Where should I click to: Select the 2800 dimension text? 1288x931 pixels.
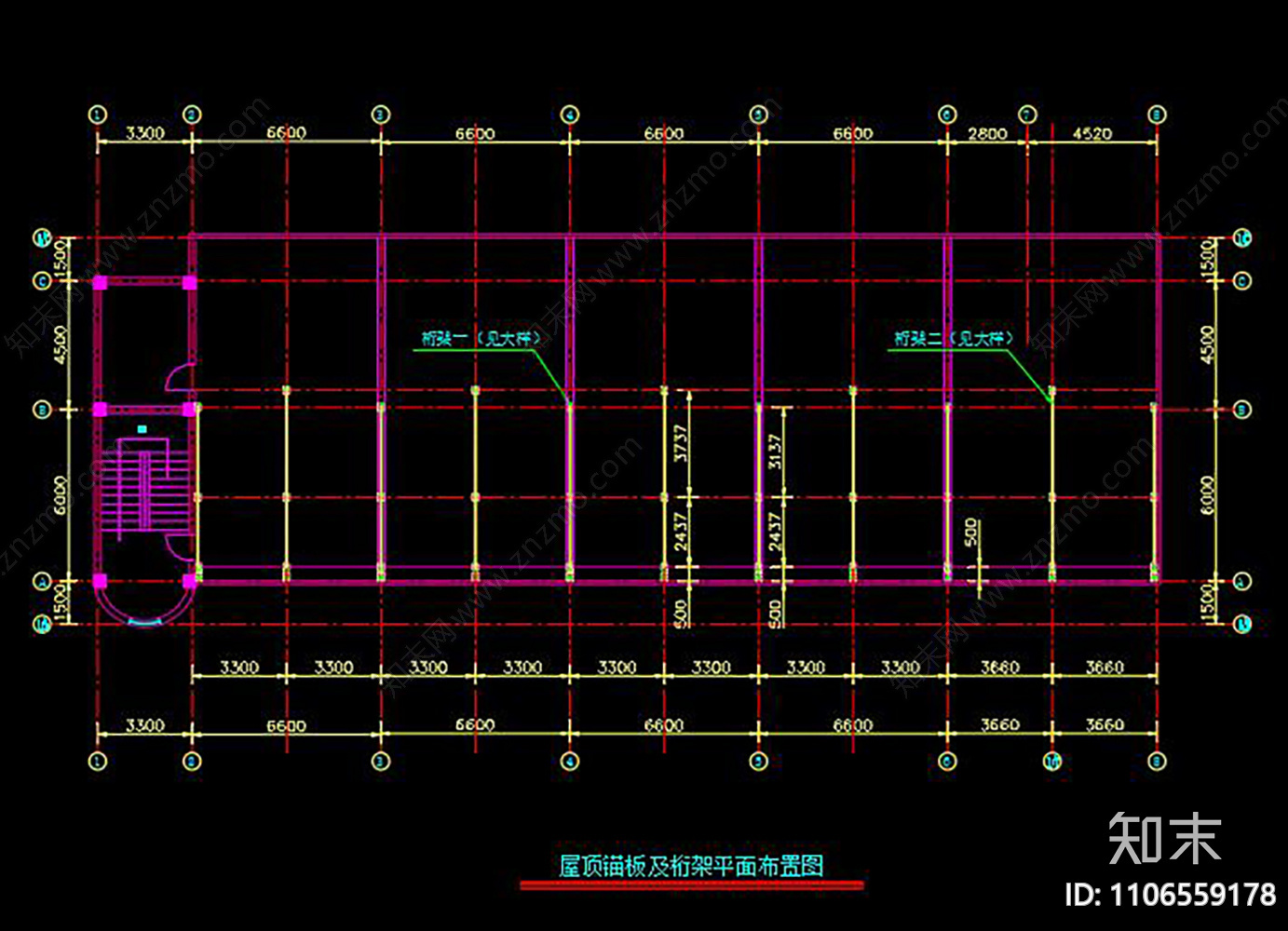[x=987, y=133]
